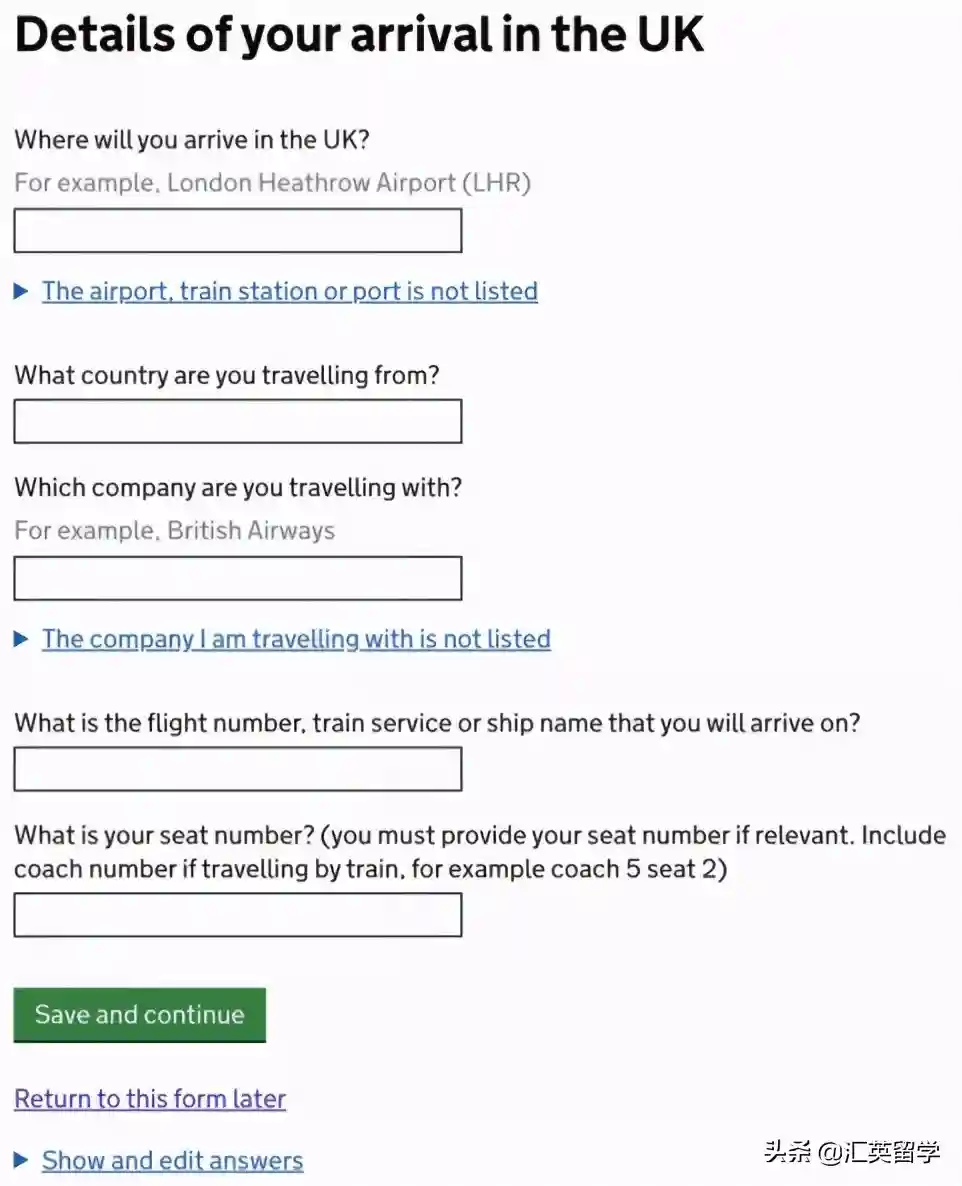962x1186 pixels.
Task: Click the 'Details of your arrival in the UK' heading
Action: point(359,34)
